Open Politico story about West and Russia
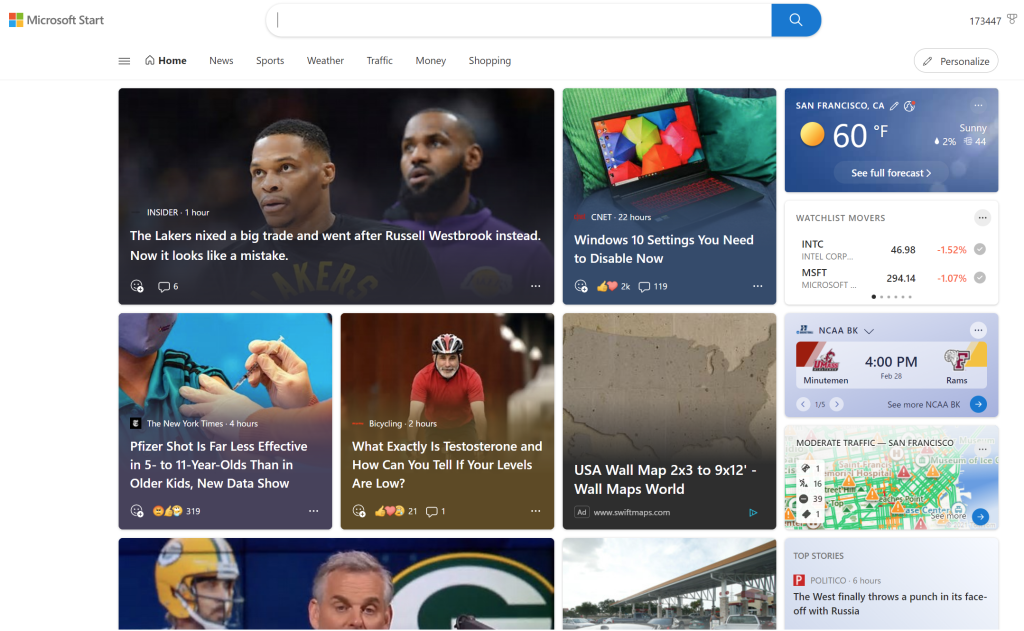 pos(889,604)
